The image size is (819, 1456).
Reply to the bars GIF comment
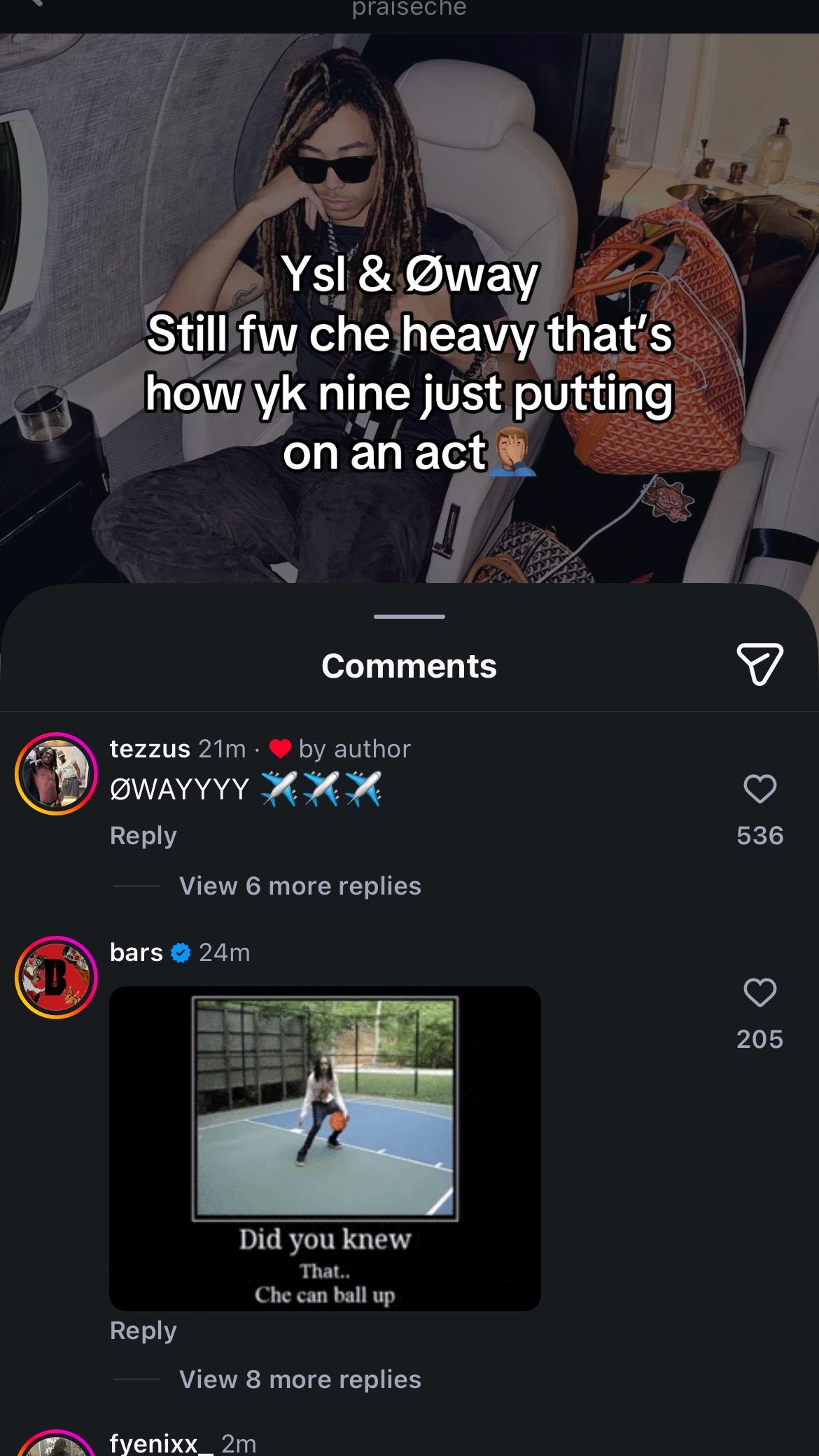pyautogui.click(x=143, y=1330)
